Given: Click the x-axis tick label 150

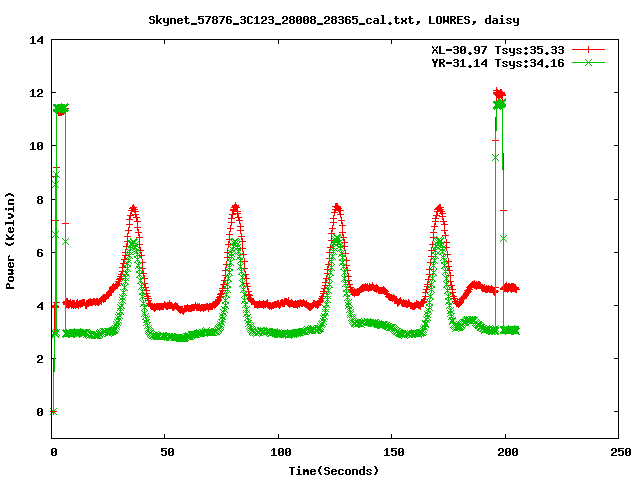Looking at the screenshot, I should tap(393, 452).
